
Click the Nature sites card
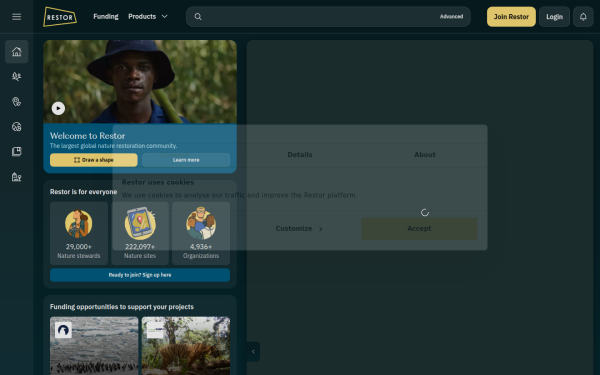coord(140,233)
